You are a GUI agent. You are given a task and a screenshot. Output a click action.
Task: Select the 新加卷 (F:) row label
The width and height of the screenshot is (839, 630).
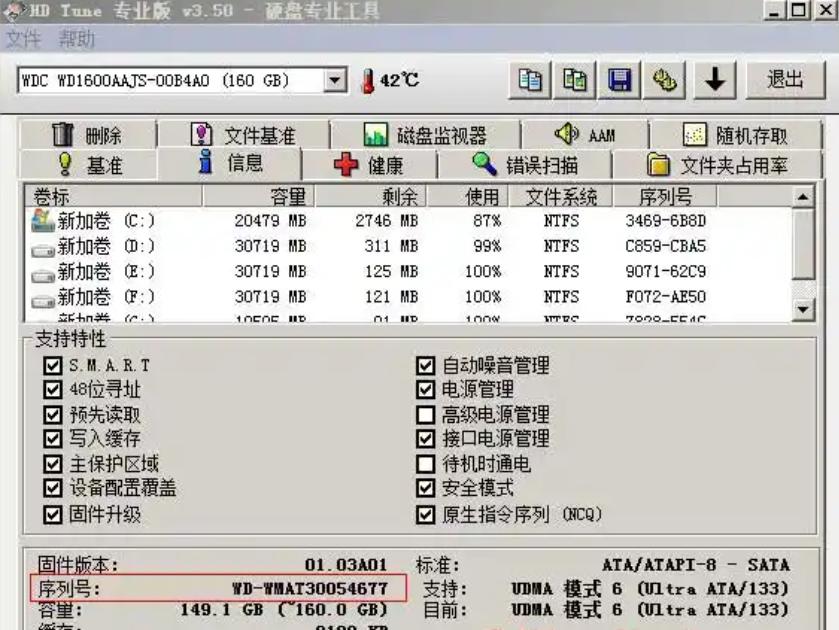click(106, 297)
